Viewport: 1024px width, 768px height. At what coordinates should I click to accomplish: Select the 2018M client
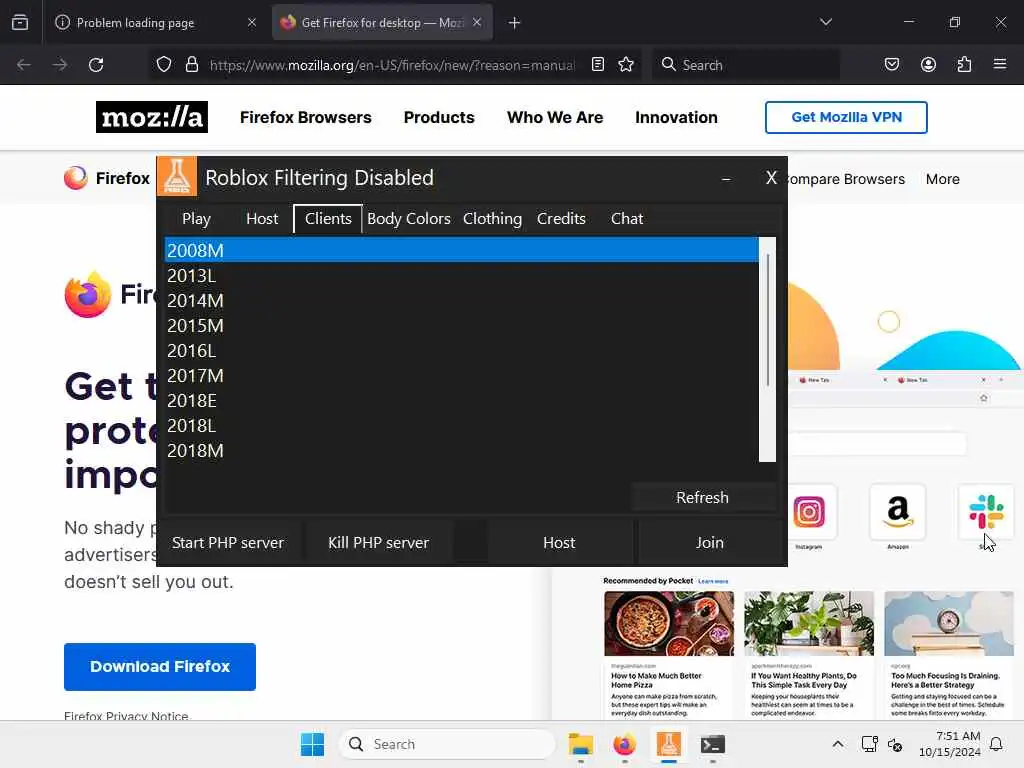click(462, 451)
